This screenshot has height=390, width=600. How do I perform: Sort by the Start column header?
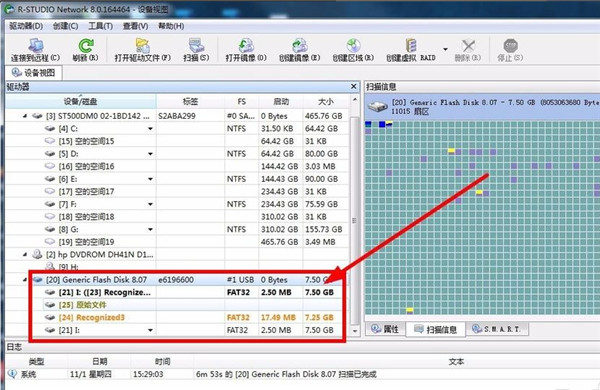click(x=281, y=101)
